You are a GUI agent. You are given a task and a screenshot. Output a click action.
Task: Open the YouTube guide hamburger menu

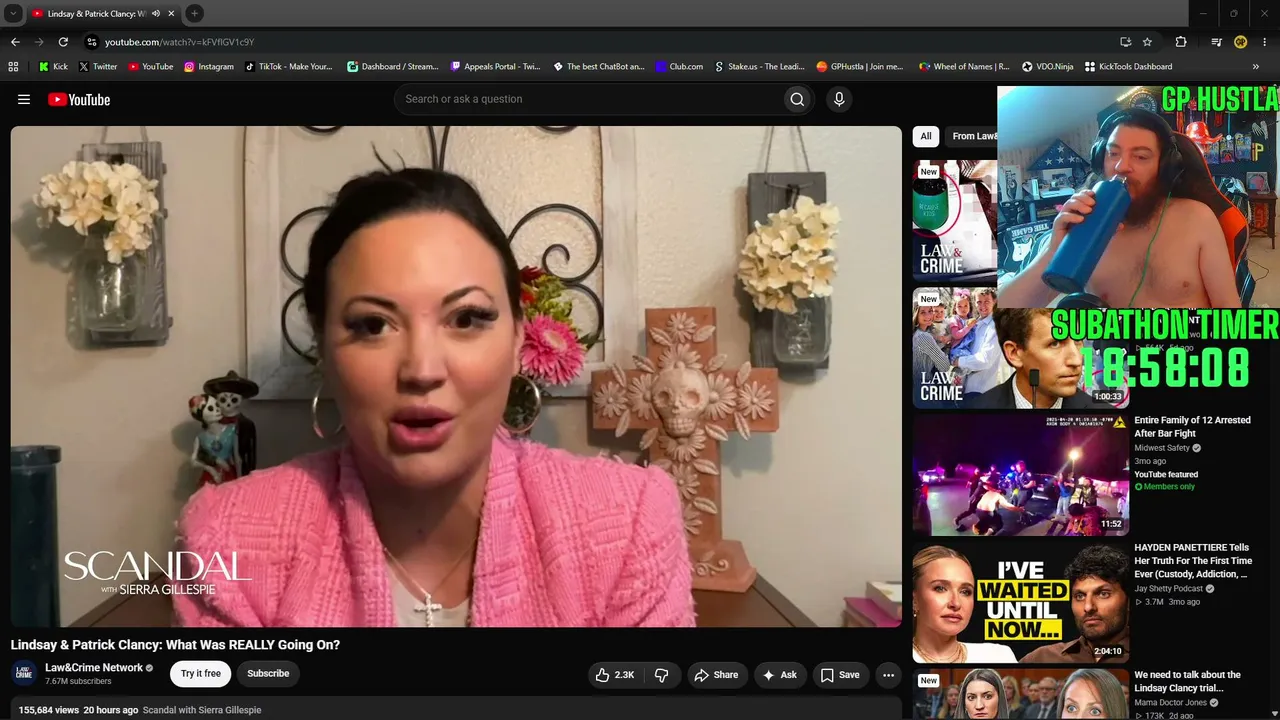point(24,99)
